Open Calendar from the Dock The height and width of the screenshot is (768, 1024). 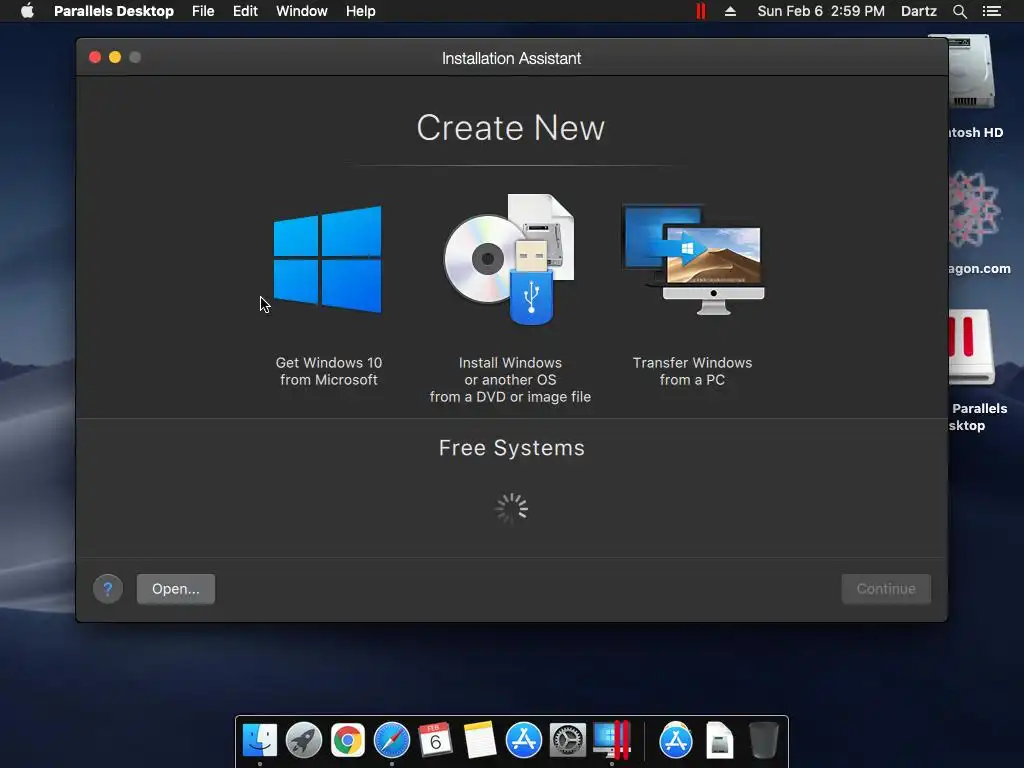tap(436, 741)
